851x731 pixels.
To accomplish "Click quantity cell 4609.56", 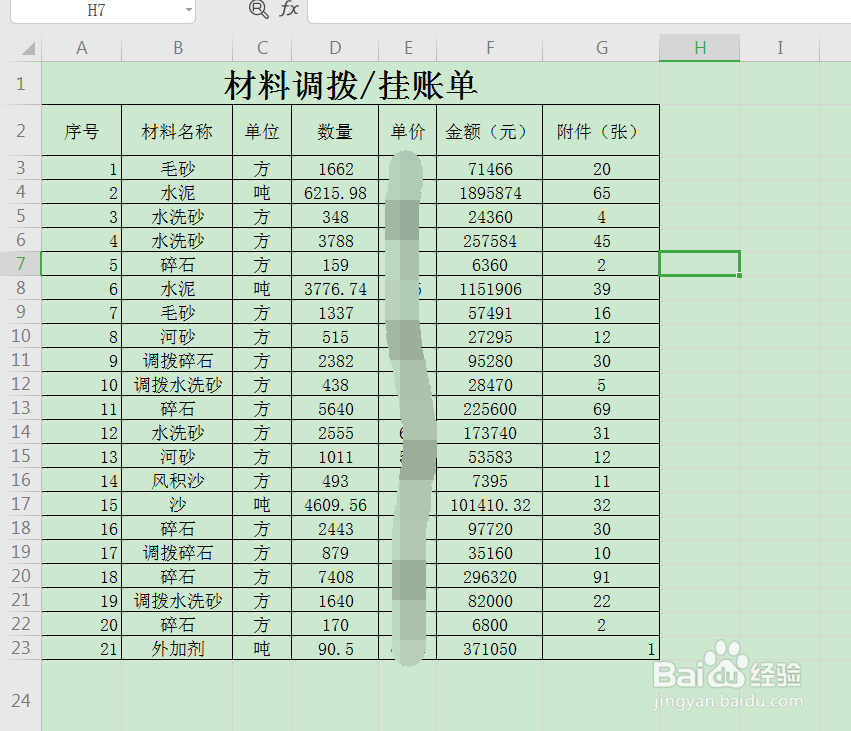I will click(335, 505).
